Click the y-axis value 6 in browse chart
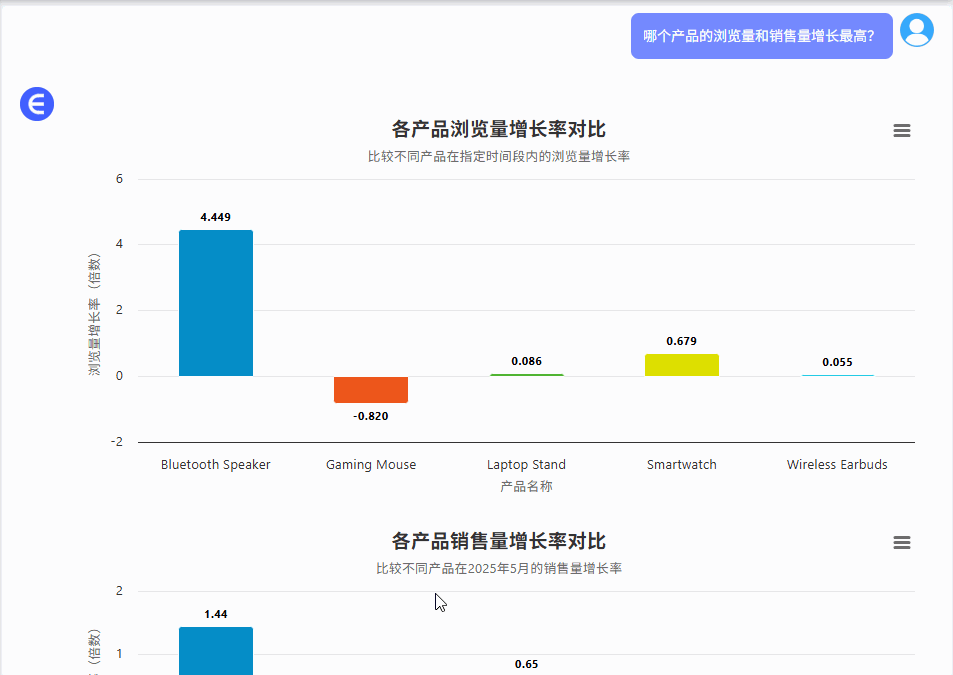This screenshot has width=953, height=675. click(119, 179)
